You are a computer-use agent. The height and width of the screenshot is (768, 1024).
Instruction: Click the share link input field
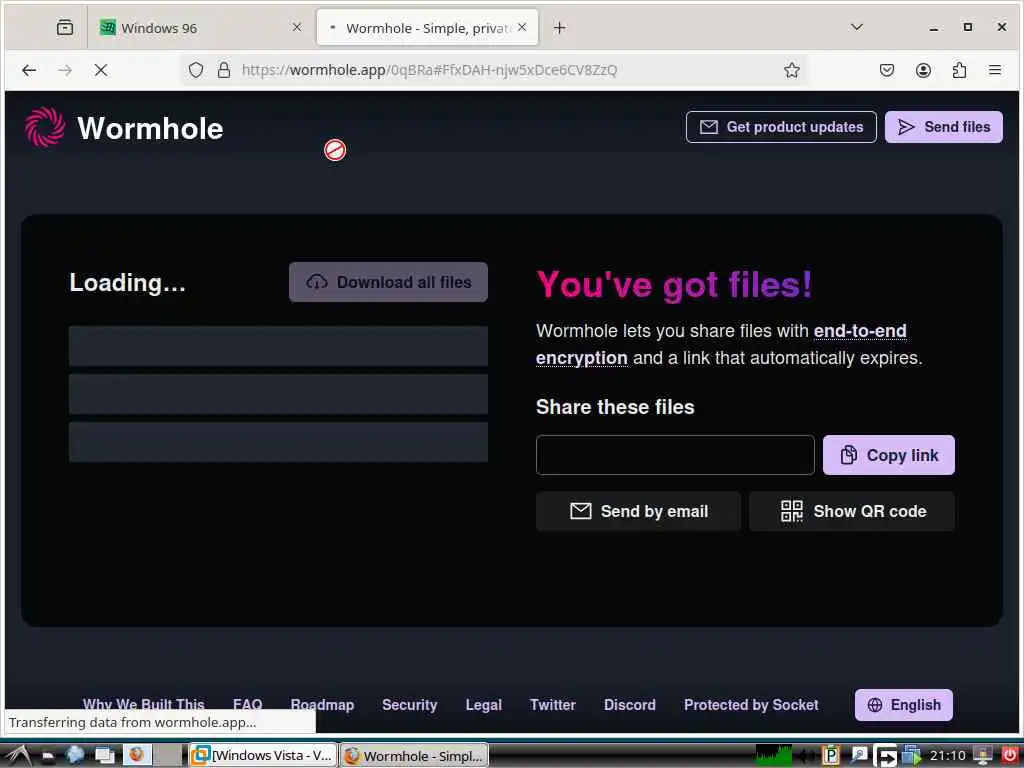[x=675, y=455]
